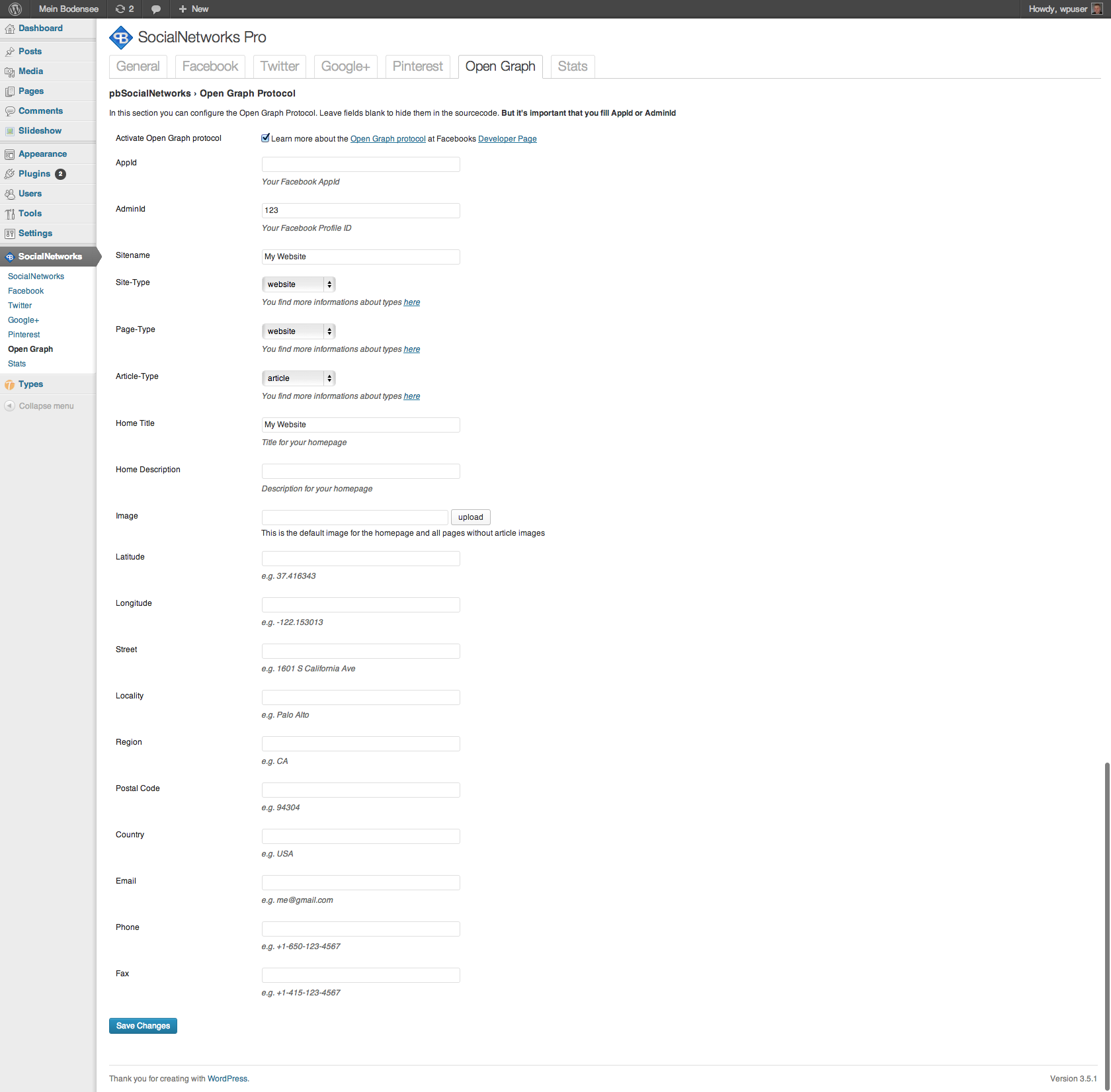Screen dimensions: 1111x1092
Task: Click the Types icon in sidebar
Action: [10, 384]
